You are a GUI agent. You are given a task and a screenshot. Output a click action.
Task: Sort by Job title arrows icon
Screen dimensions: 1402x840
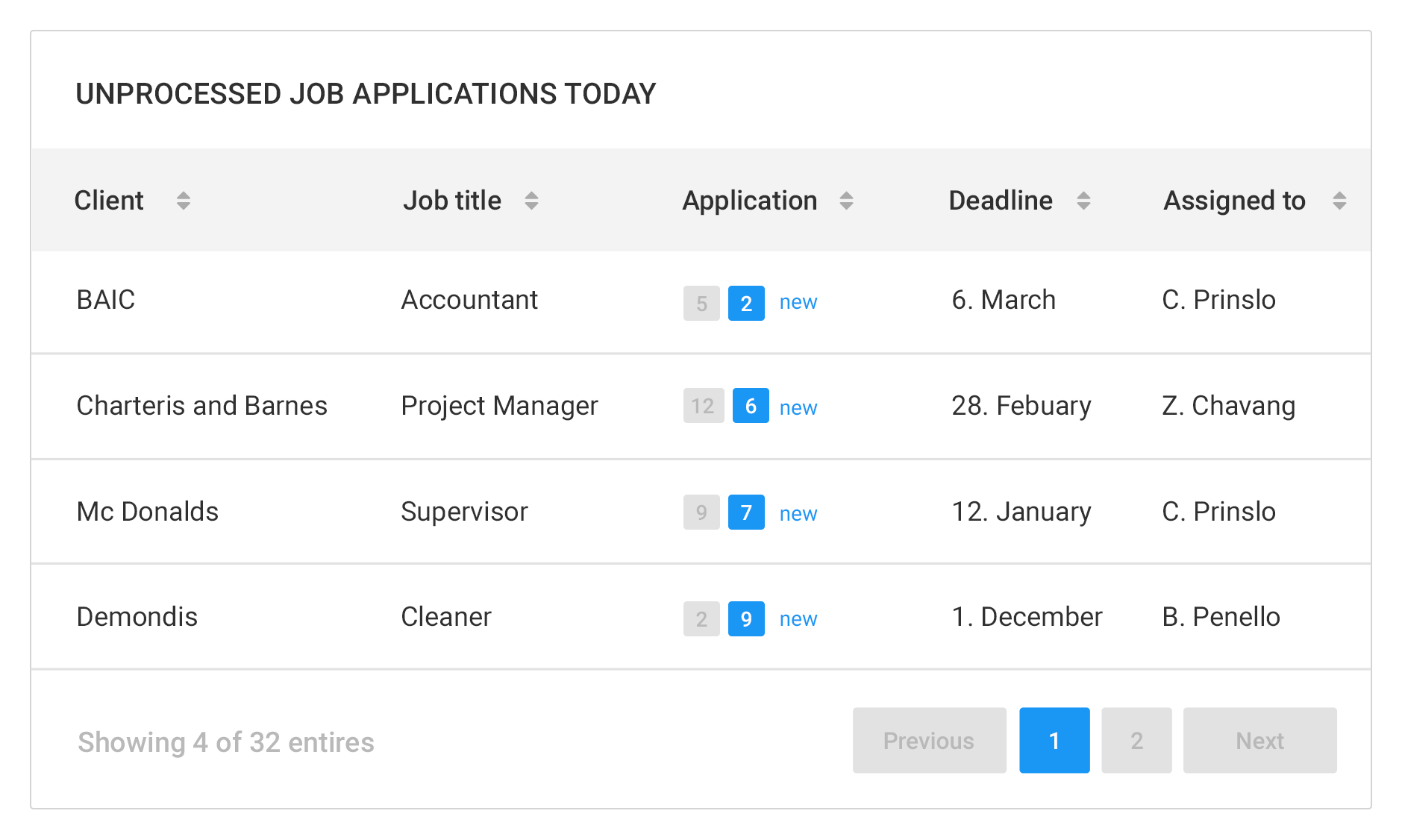(x=531, y=201)
